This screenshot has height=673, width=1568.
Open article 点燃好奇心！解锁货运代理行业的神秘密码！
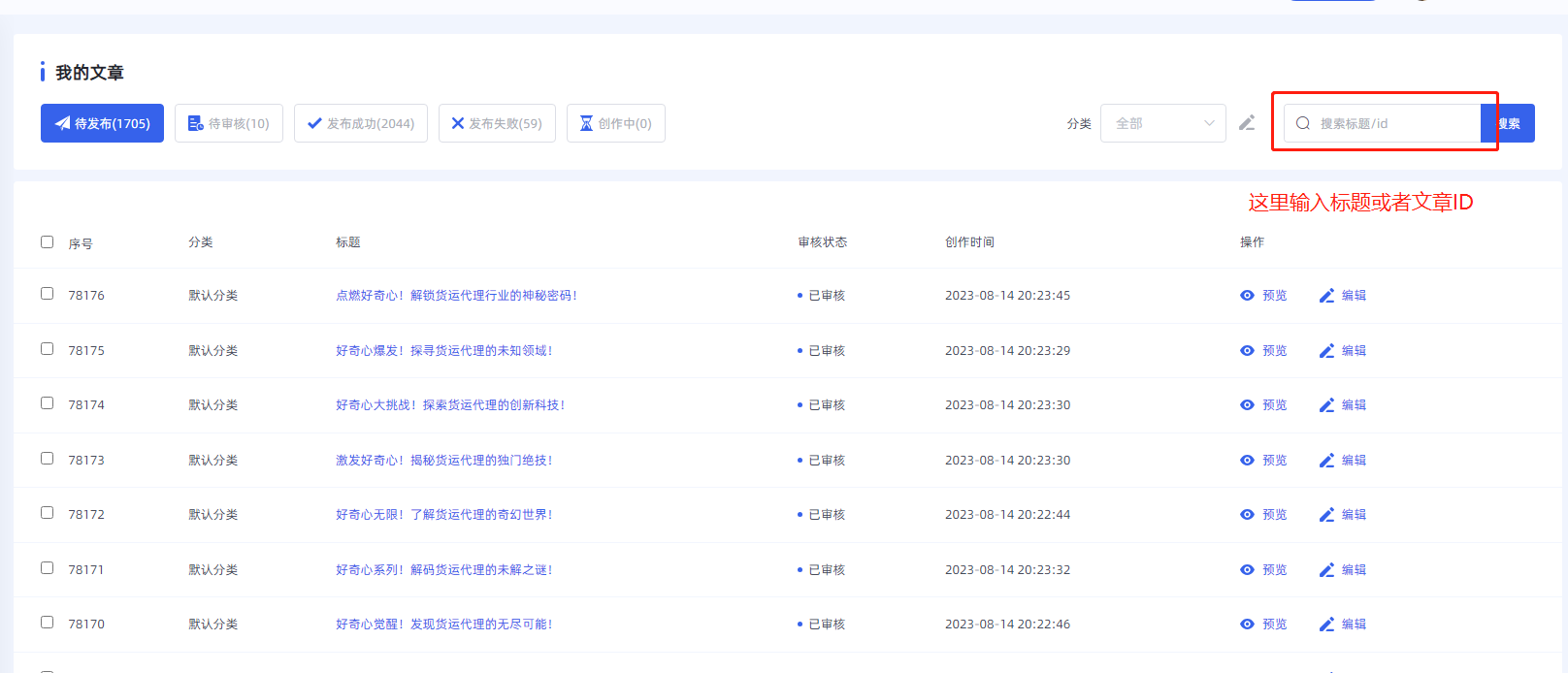[x=457, y=296]
